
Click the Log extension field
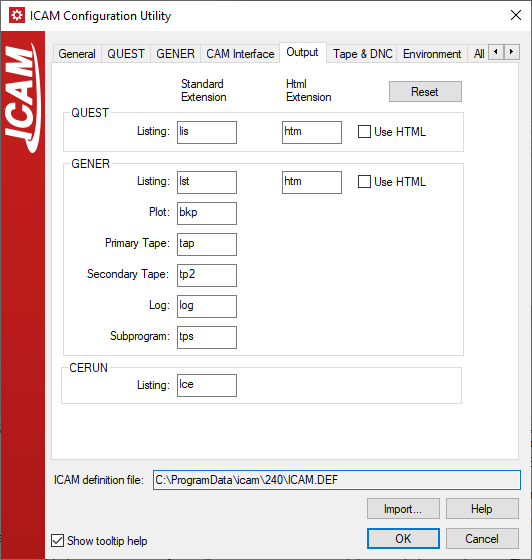207,306
